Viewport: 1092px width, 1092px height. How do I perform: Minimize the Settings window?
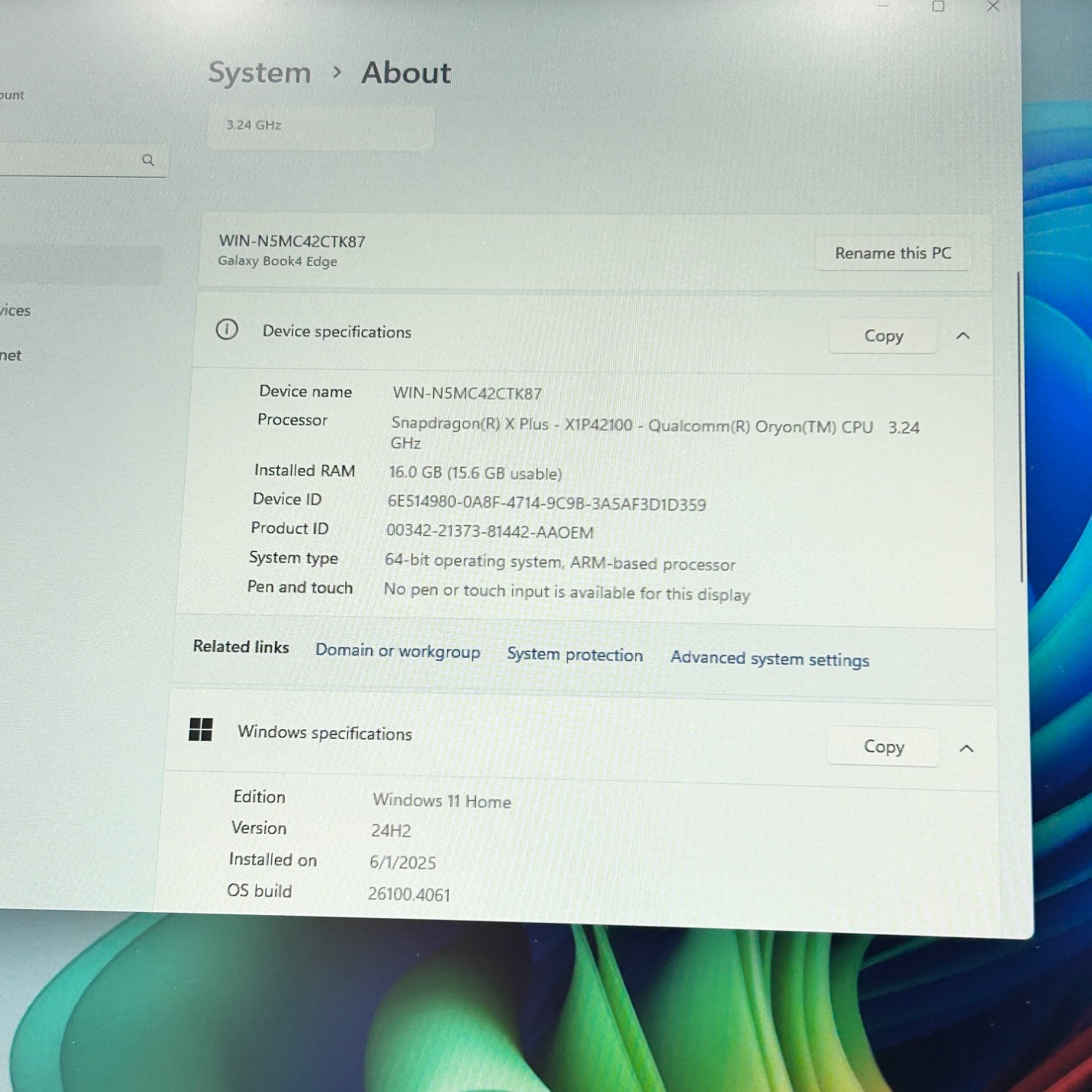pyautogui.click(x=884, y=6)
